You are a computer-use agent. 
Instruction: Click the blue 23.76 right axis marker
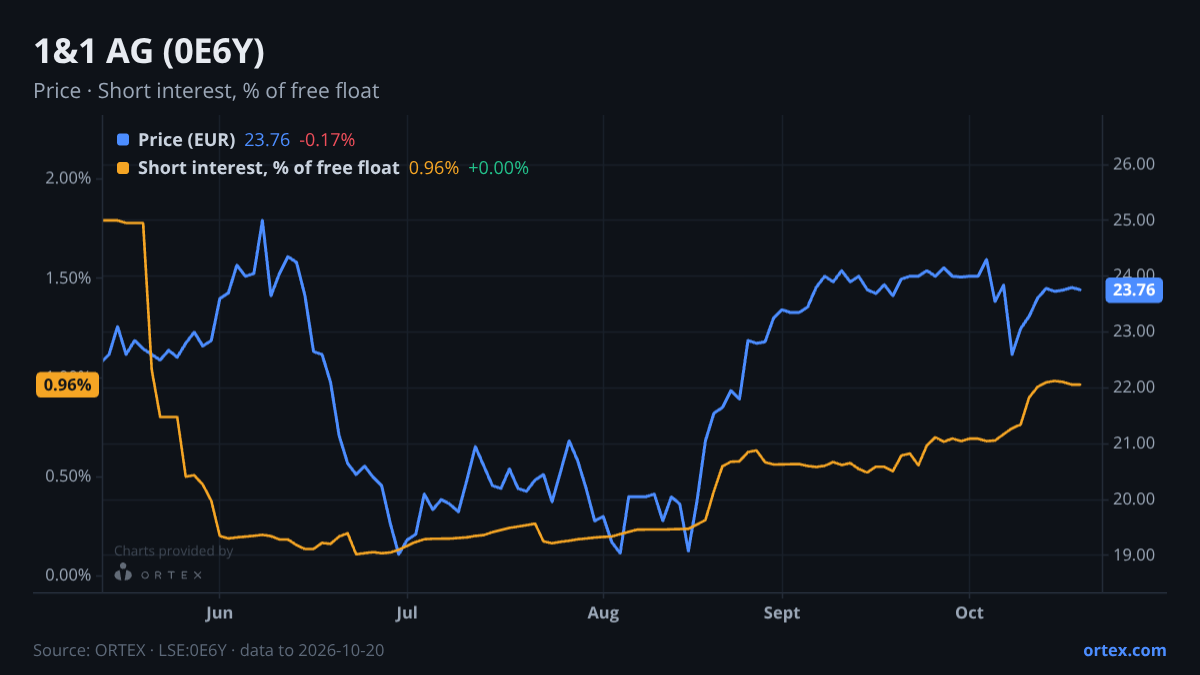[x=1134, y=291]
